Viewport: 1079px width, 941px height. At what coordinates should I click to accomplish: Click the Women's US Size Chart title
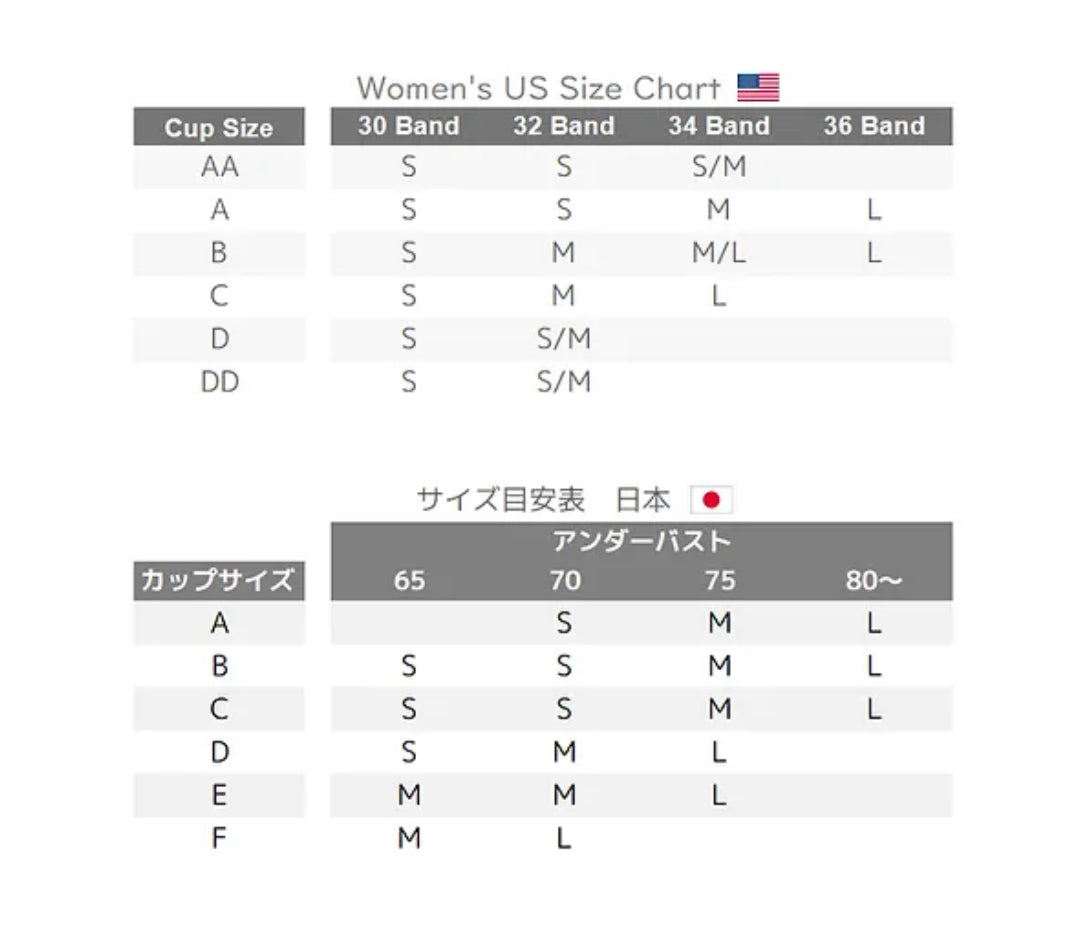click(x=538, y=88)
